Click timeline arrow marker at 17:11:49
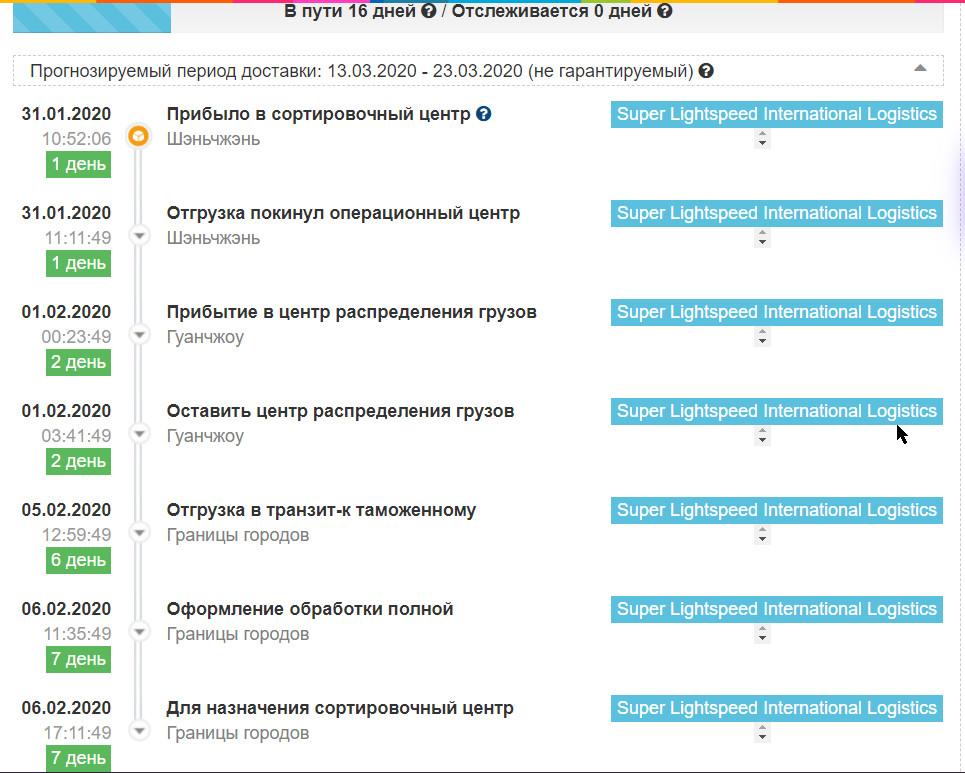This screenshot has width=965, height=773. pos(140,731)
